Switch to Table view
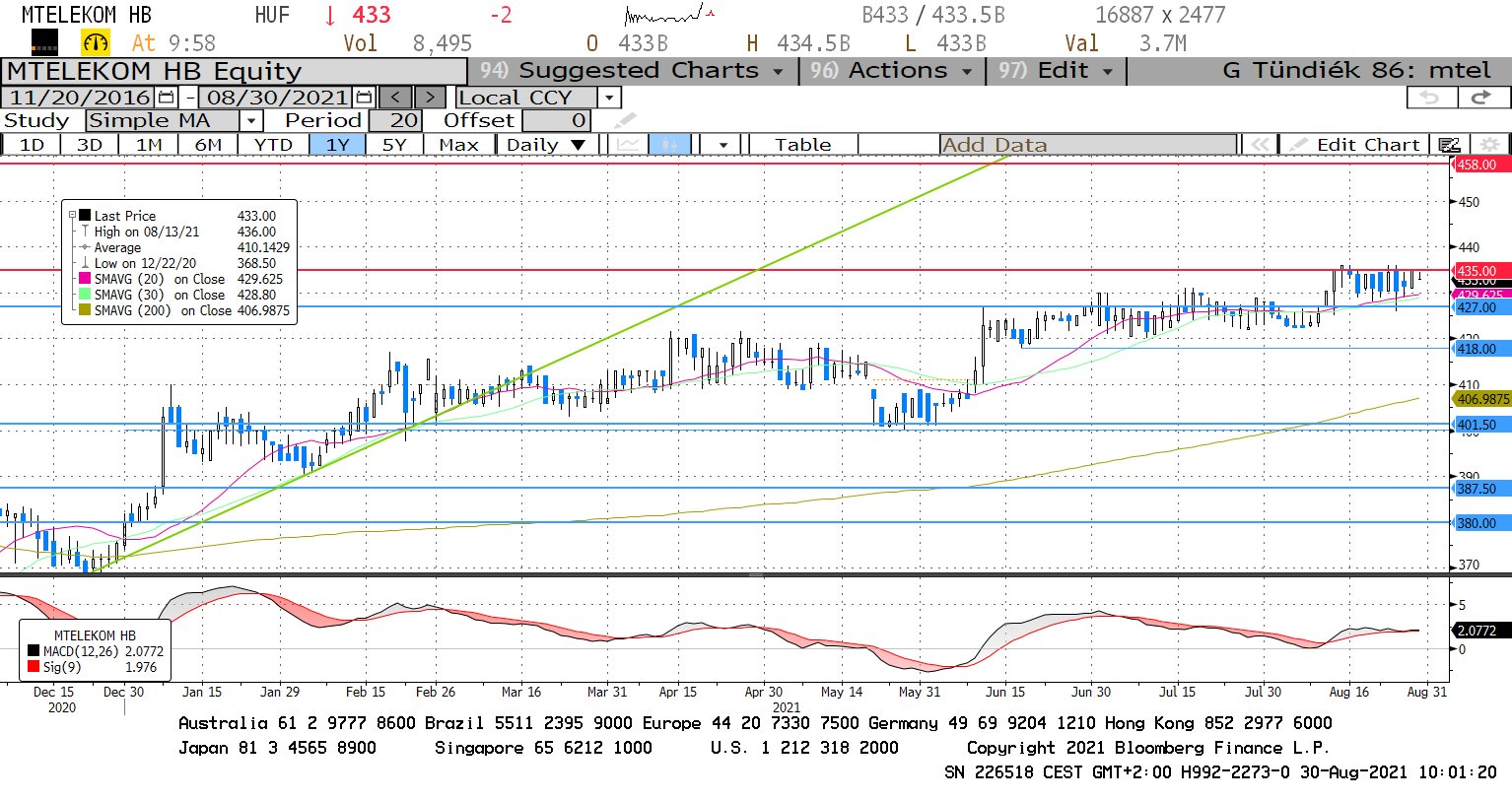This screenshot has width=1512, height=801. pos(802,145)
